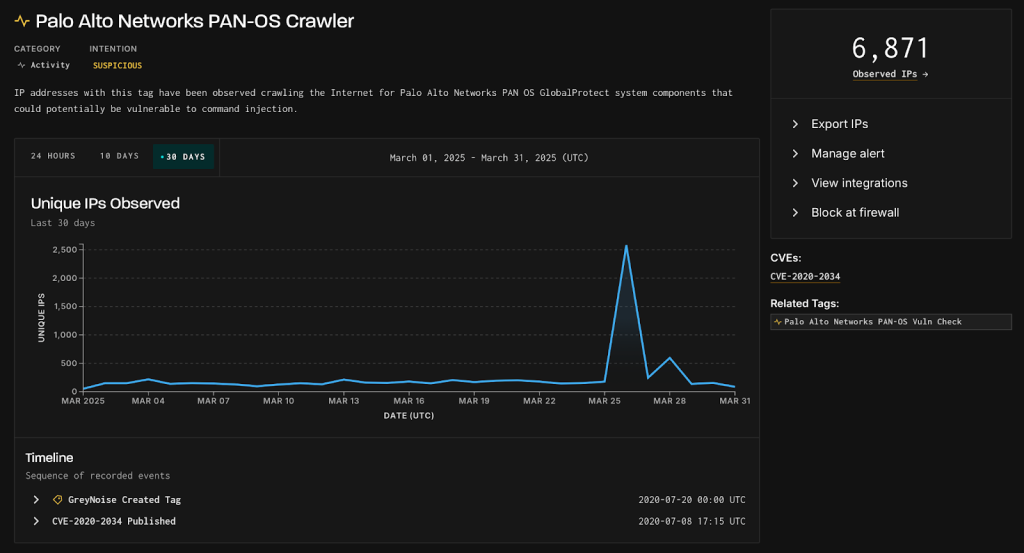Click the chart peak near Mar 26
Screen dimensions: 1024x553
(626, 246)
